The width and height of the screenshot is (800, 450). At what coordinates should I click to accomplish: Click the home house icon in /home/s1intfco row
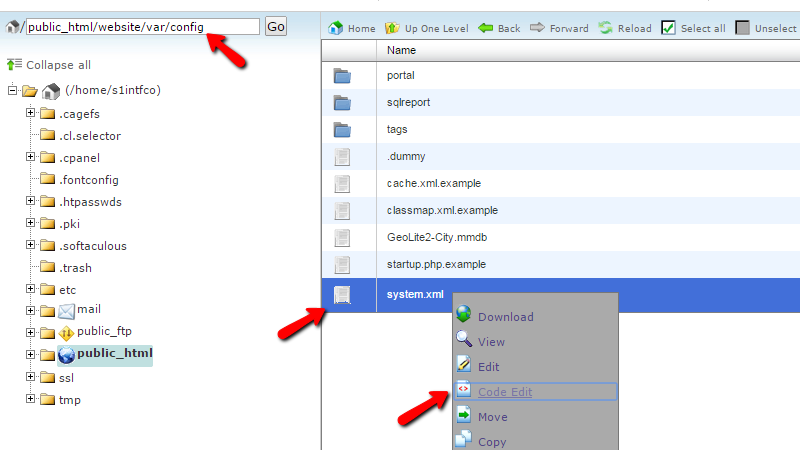click(x=51, y=91)
